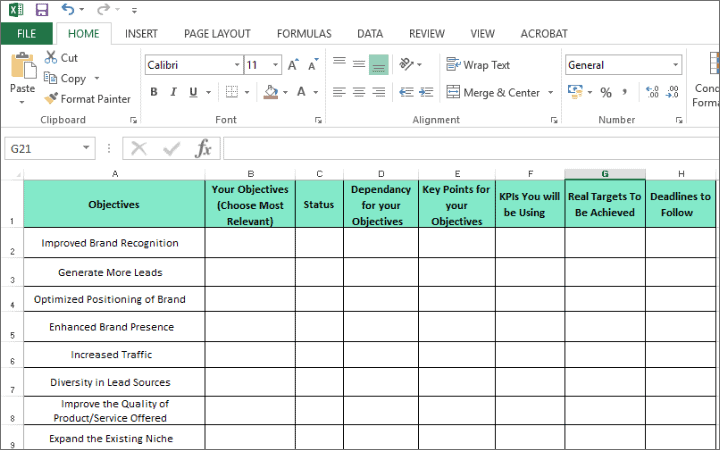
Task: Click the Paste button
Action: pos(22,75)
